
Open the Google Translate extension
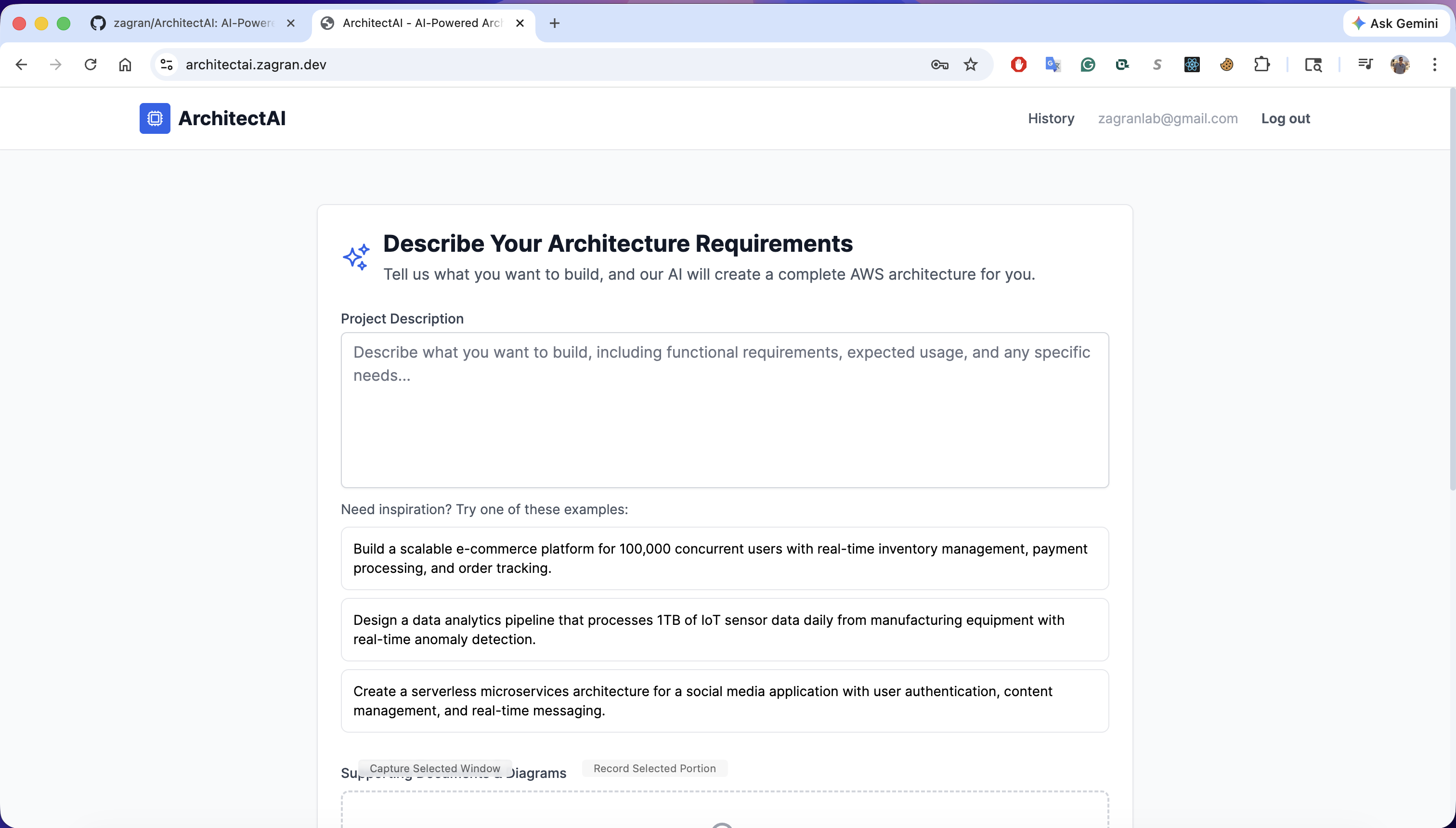pos(1053,65)
